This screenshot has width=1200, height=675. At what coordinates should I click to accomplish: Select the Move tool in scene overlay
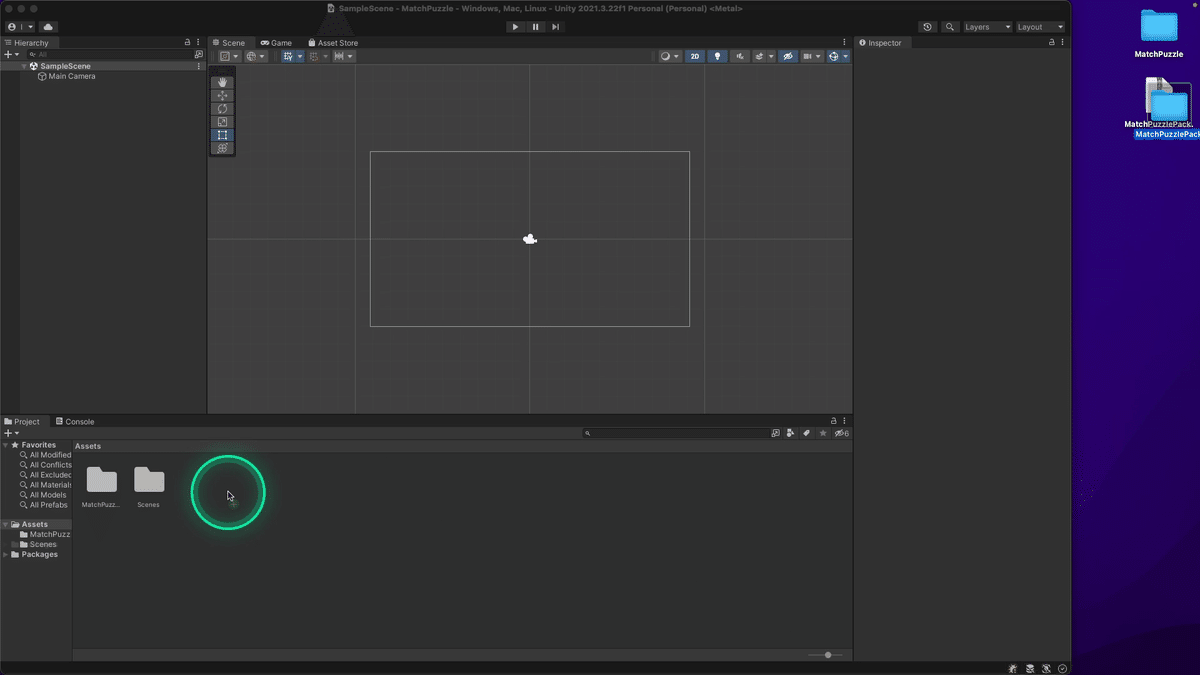pyautogui.click(x=223, y=96)
